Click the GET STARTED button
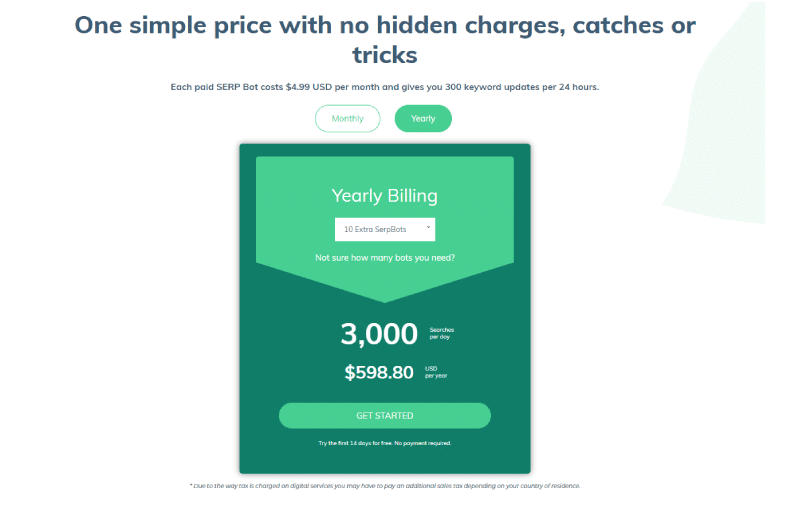This screenshot has height=530, width=800. click(x=385, y=416)
